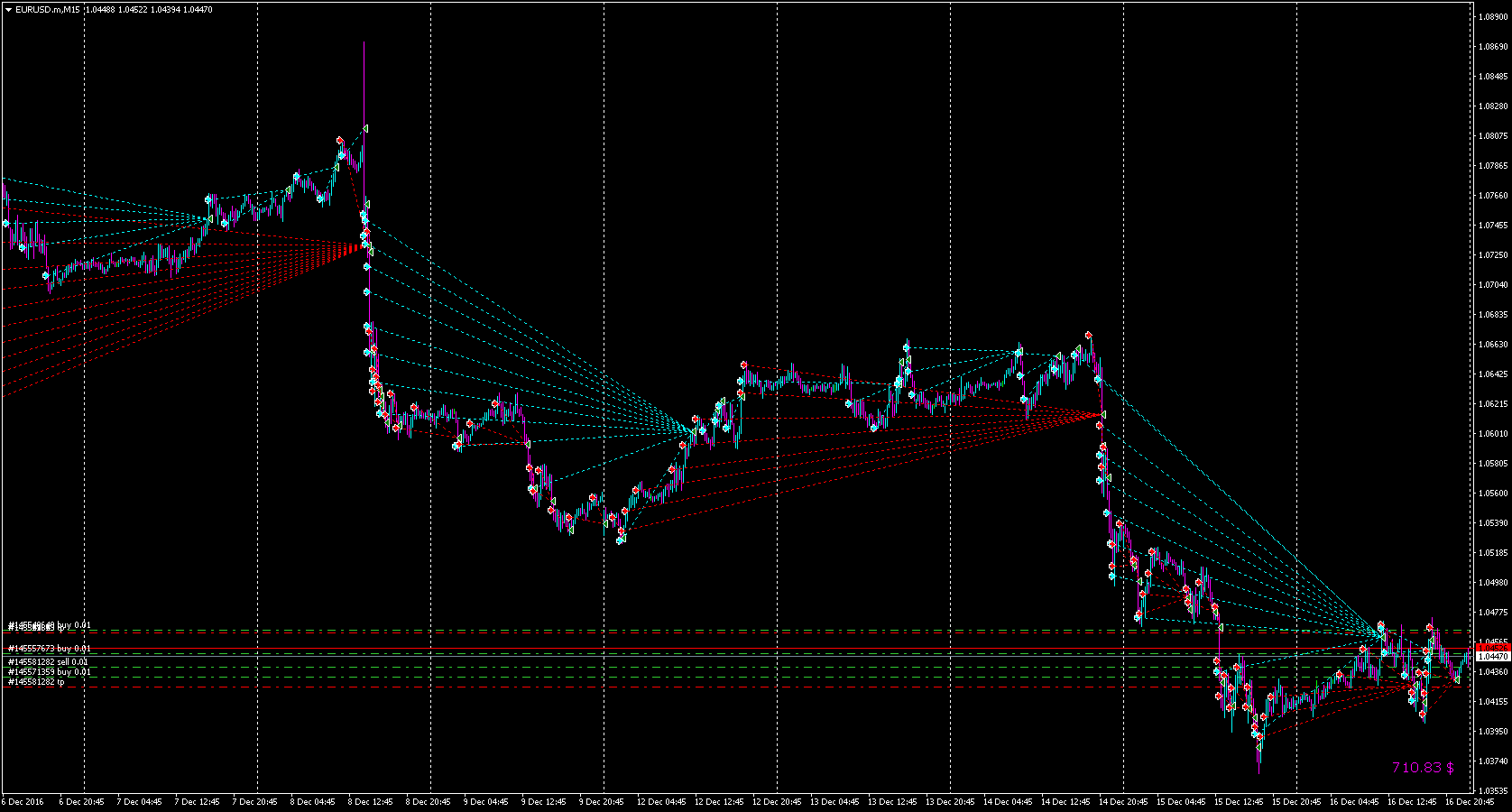Click the 1.06425 price scale label
1512x812 pixels.
pyautogui.click(x=1495, y=374)
